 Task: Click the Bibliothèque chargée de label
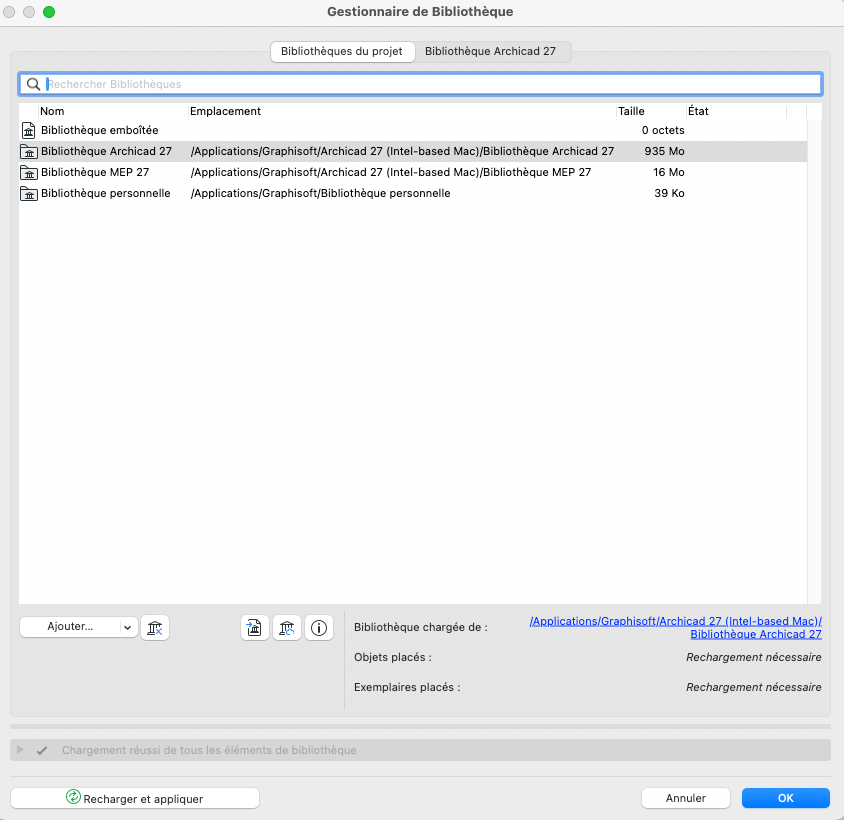tap(421, 628)
